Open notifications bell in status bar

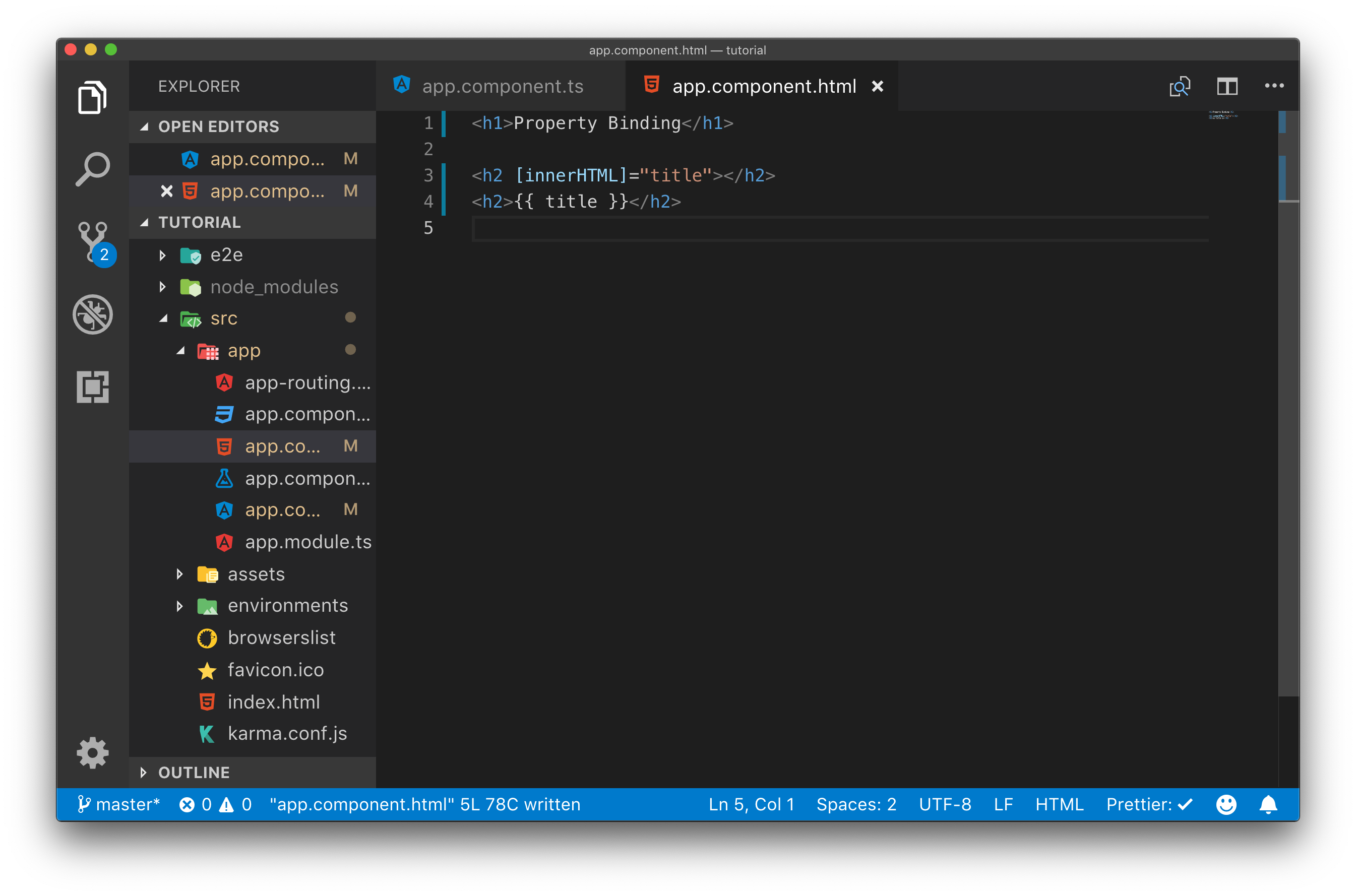click(x=1268, y=805)
